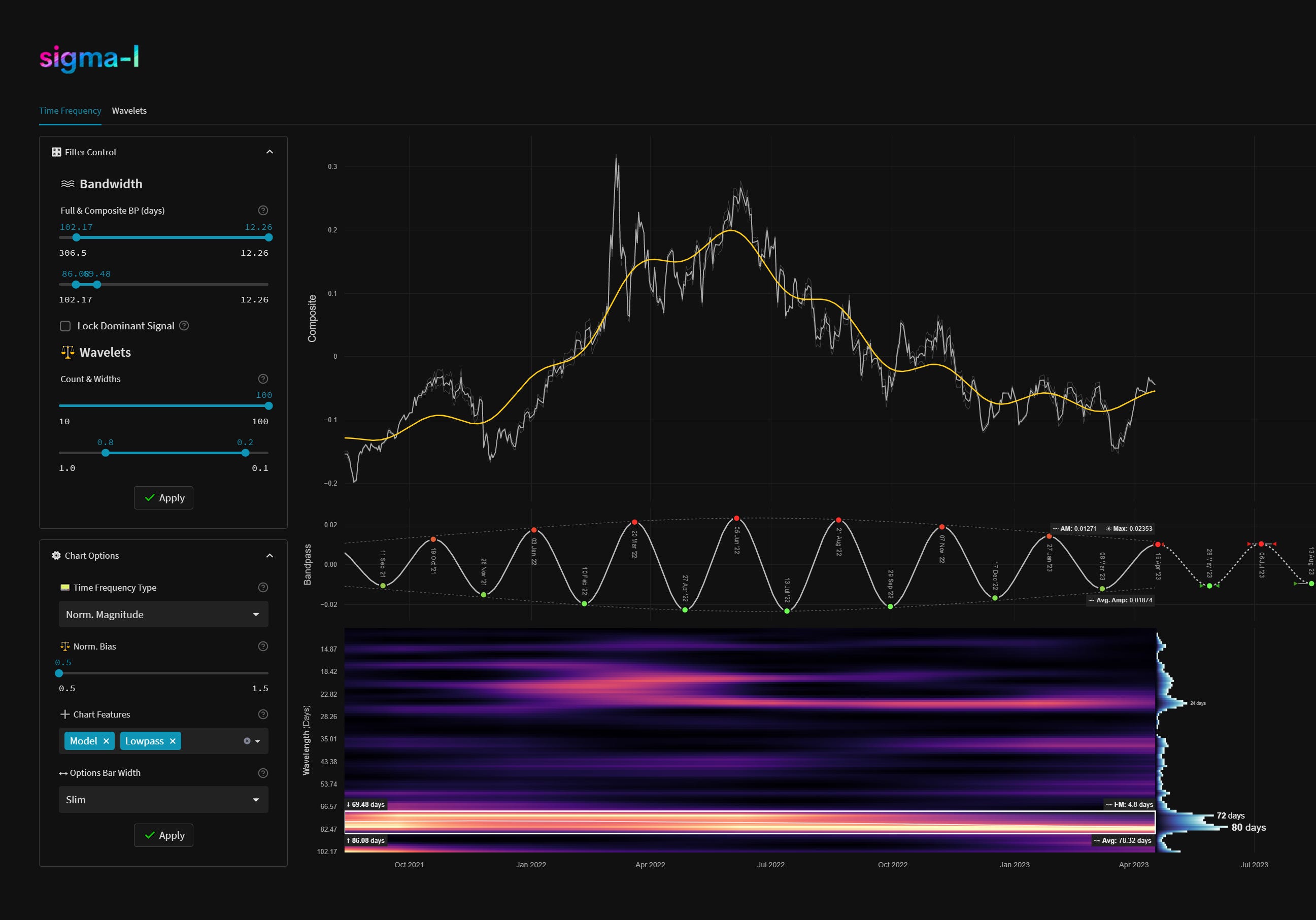
Task: Enable Lock Dominant Signal checkbox
Action: [x=65, y=326]
